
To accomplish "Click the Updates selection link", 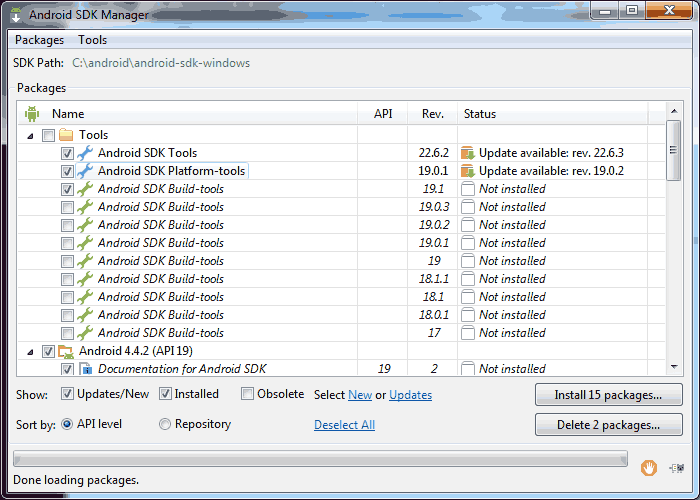I will (x=410, y=395).
